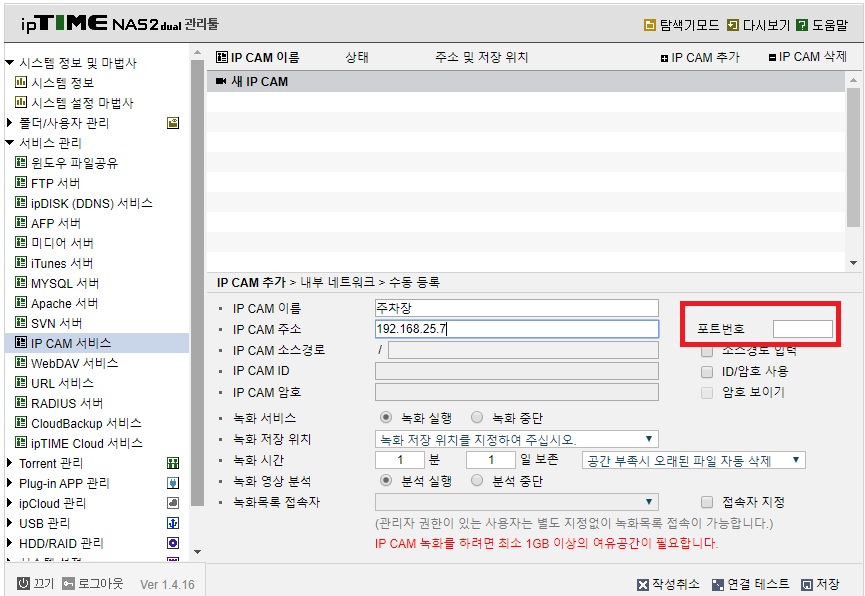Open the 공간 부족시 오래된 파일 자동 삭제 dropdown

pos(693,460)
